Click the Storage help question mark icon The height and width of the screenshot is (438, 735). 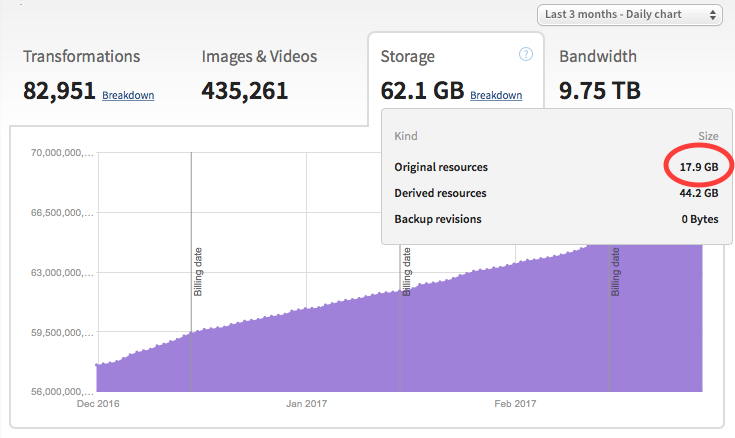click(526, 55)
